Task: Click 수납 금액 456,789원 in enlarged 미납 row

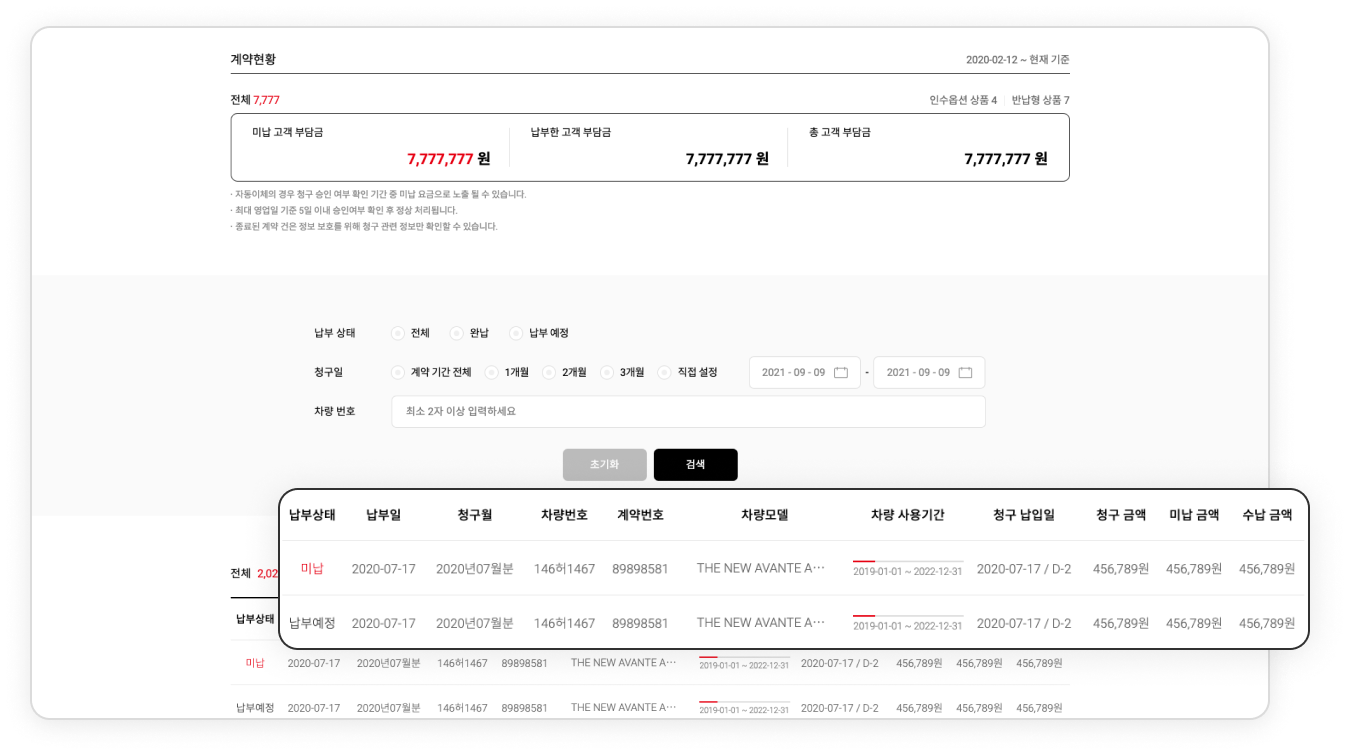Action: 1267,569
